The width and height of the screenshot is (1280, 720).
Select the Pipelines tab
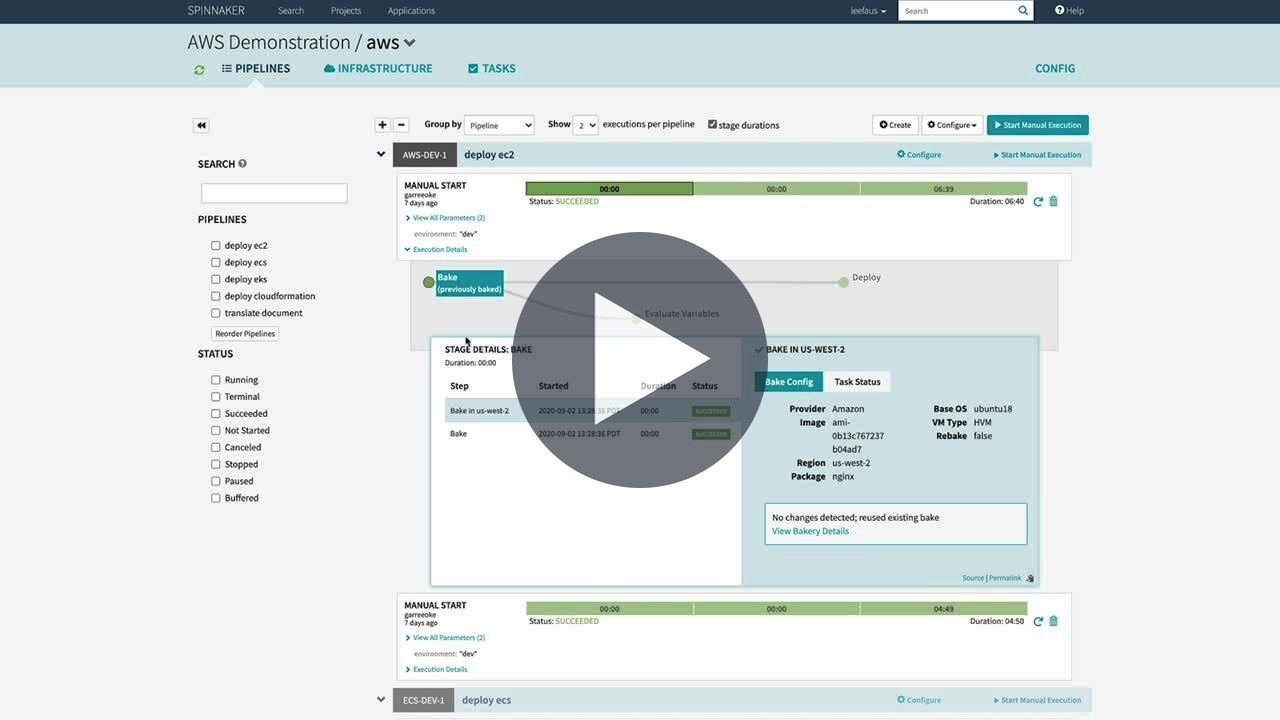click(256, 69)
